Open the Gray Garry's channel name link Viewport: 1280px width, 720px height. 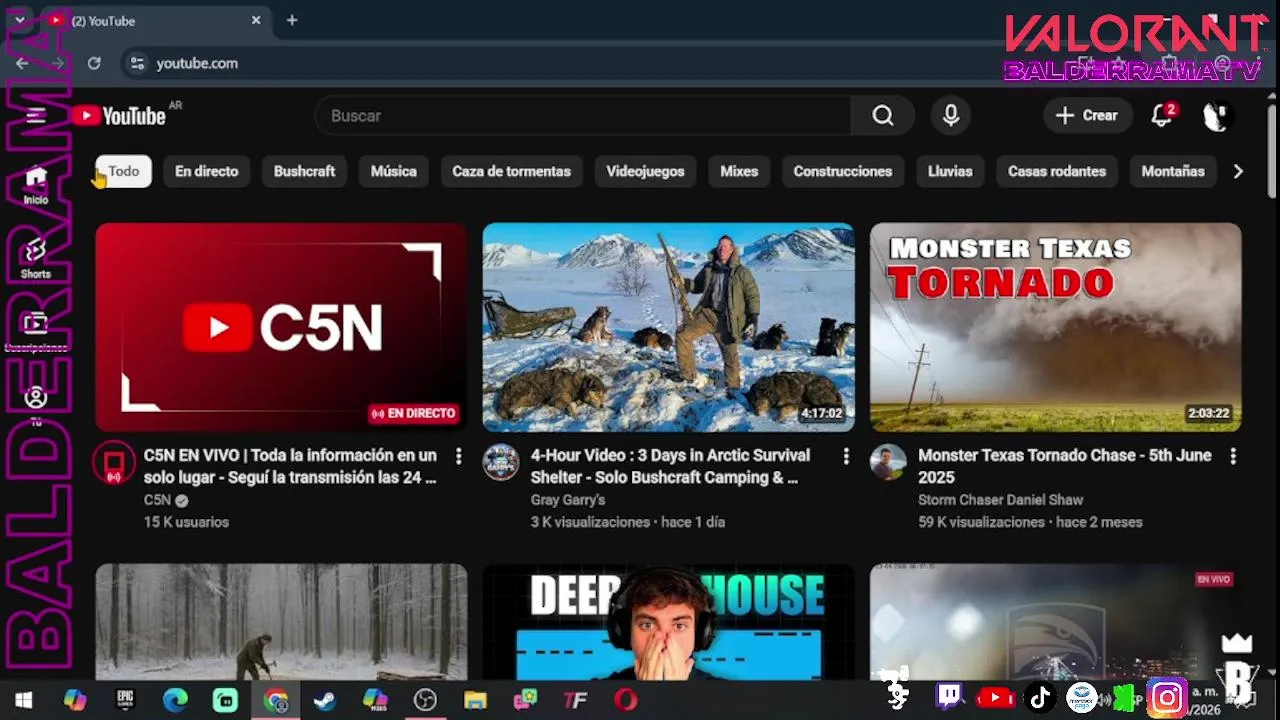click(568, 500)
